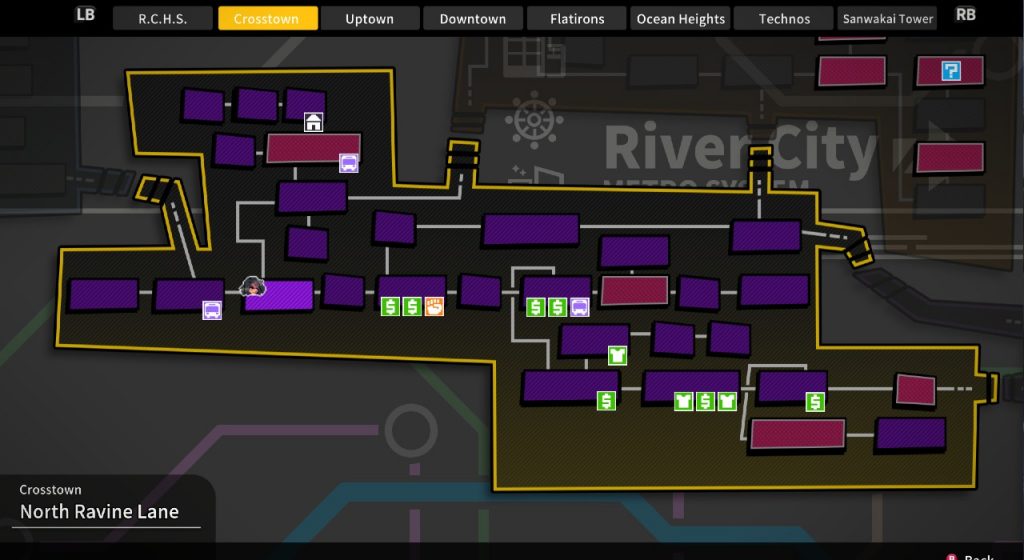Click the left shirt icon of the shirt-dollar-shirt trio

(x=684, y=401)
